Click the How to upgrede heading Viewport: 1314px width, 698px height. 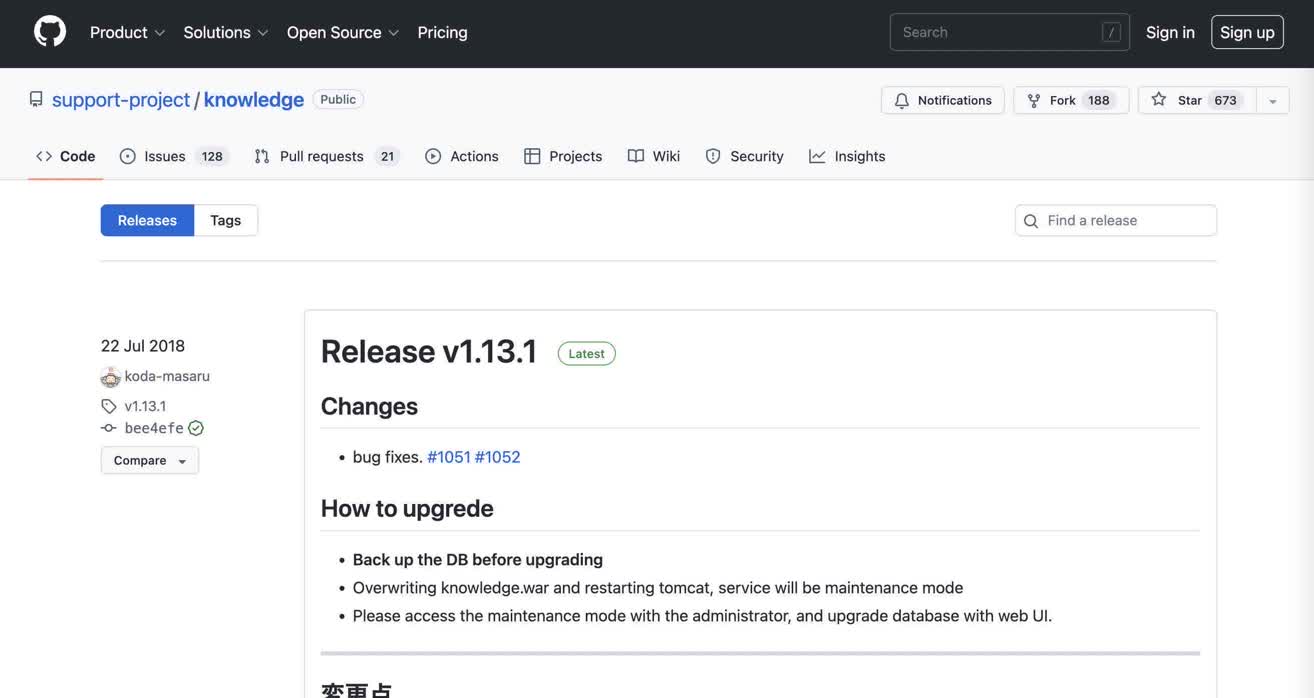(407, 508)
